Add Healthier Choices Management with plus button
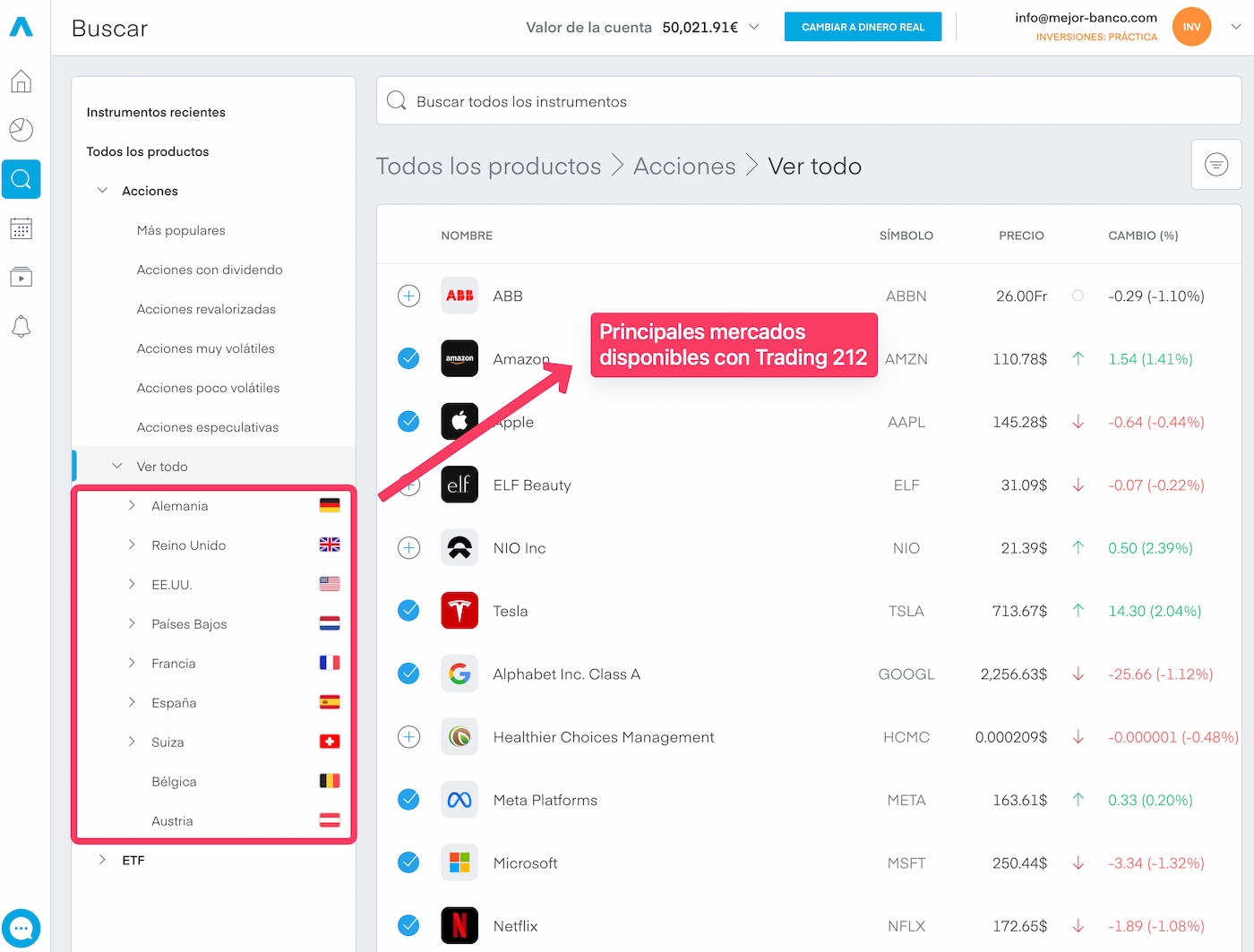The image size is (1254, 952). click(x=408, y=737)
